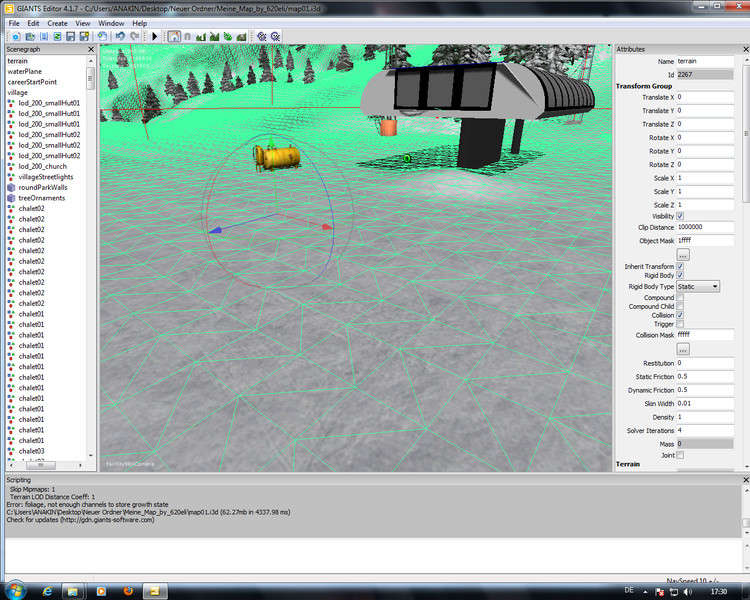The image size is (750, 600).
Task: Close the Scenegraph panel
Action: [x=91, y=49]
